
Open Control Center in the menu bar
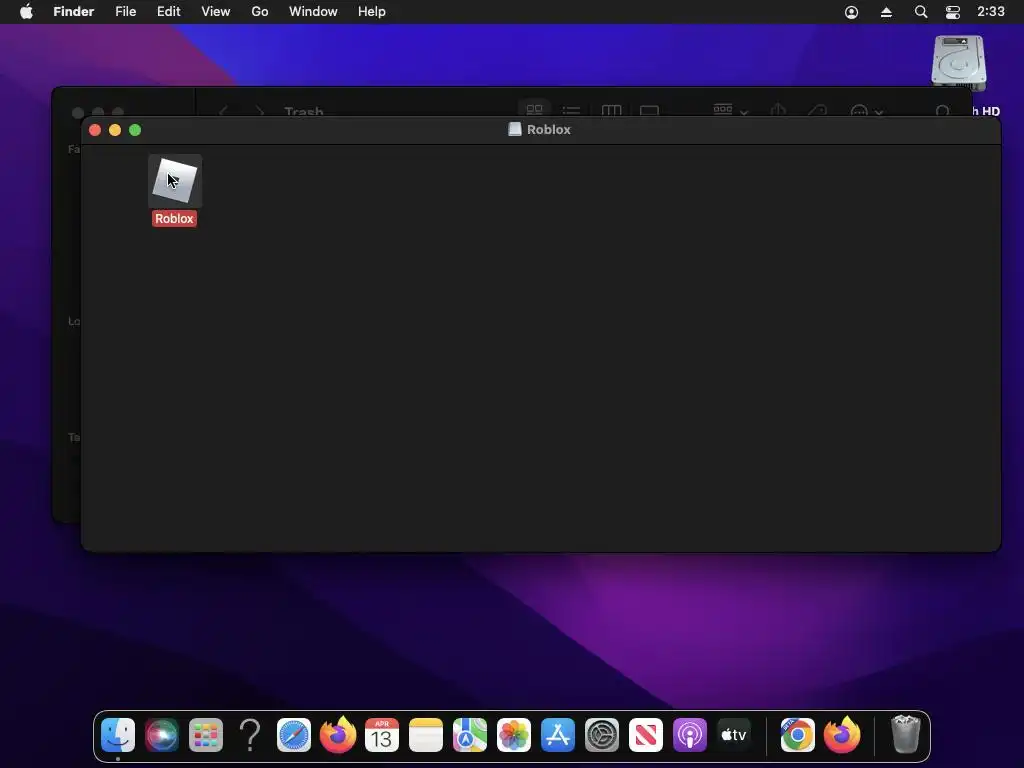pyautogui.click(x=953, y=12)
